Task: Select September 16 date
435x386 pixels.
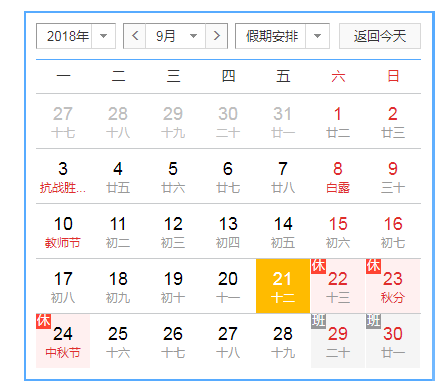Action: [393, 231]
